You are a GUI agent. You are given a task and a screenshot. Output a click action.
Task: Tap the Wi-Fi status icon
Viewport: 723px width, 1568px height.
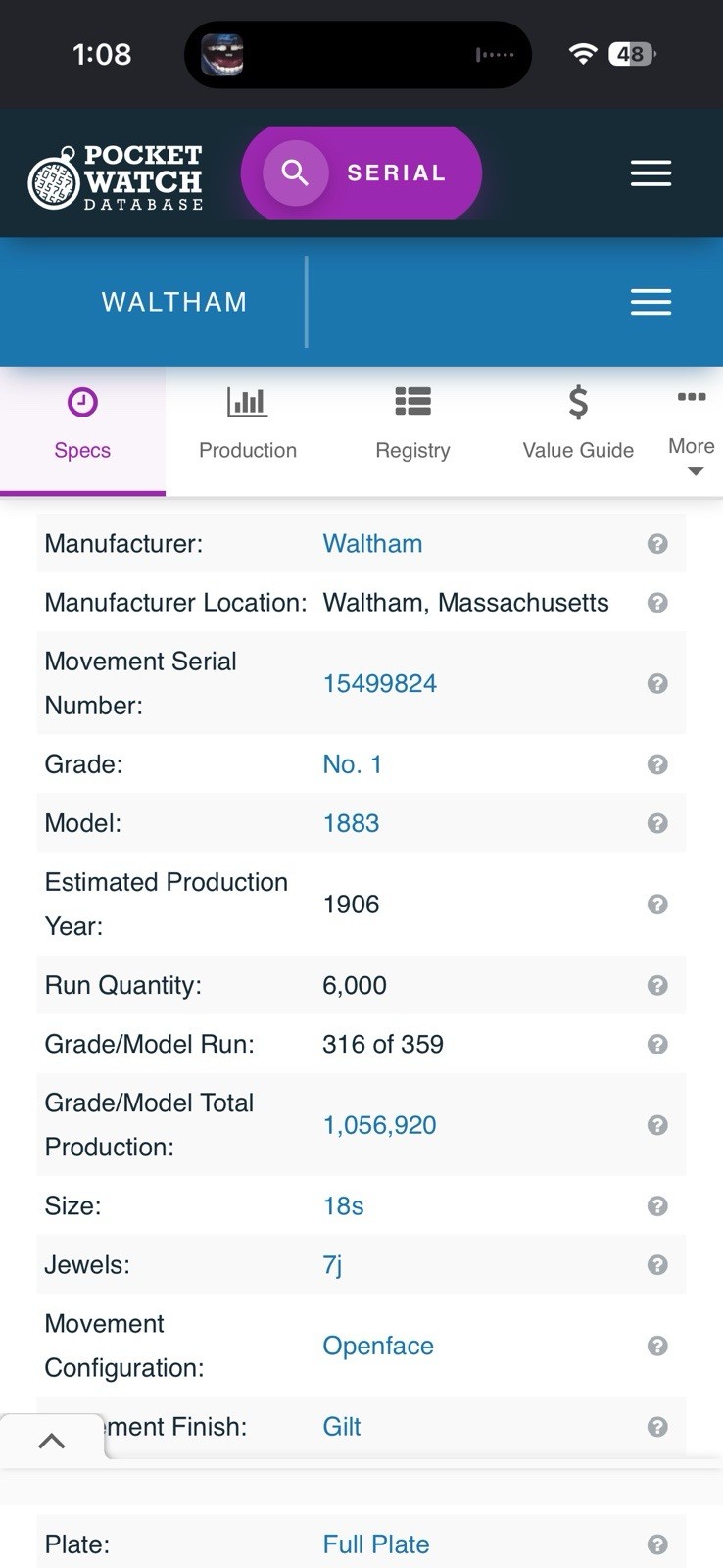pyautogui.click(x=583, y=54)
